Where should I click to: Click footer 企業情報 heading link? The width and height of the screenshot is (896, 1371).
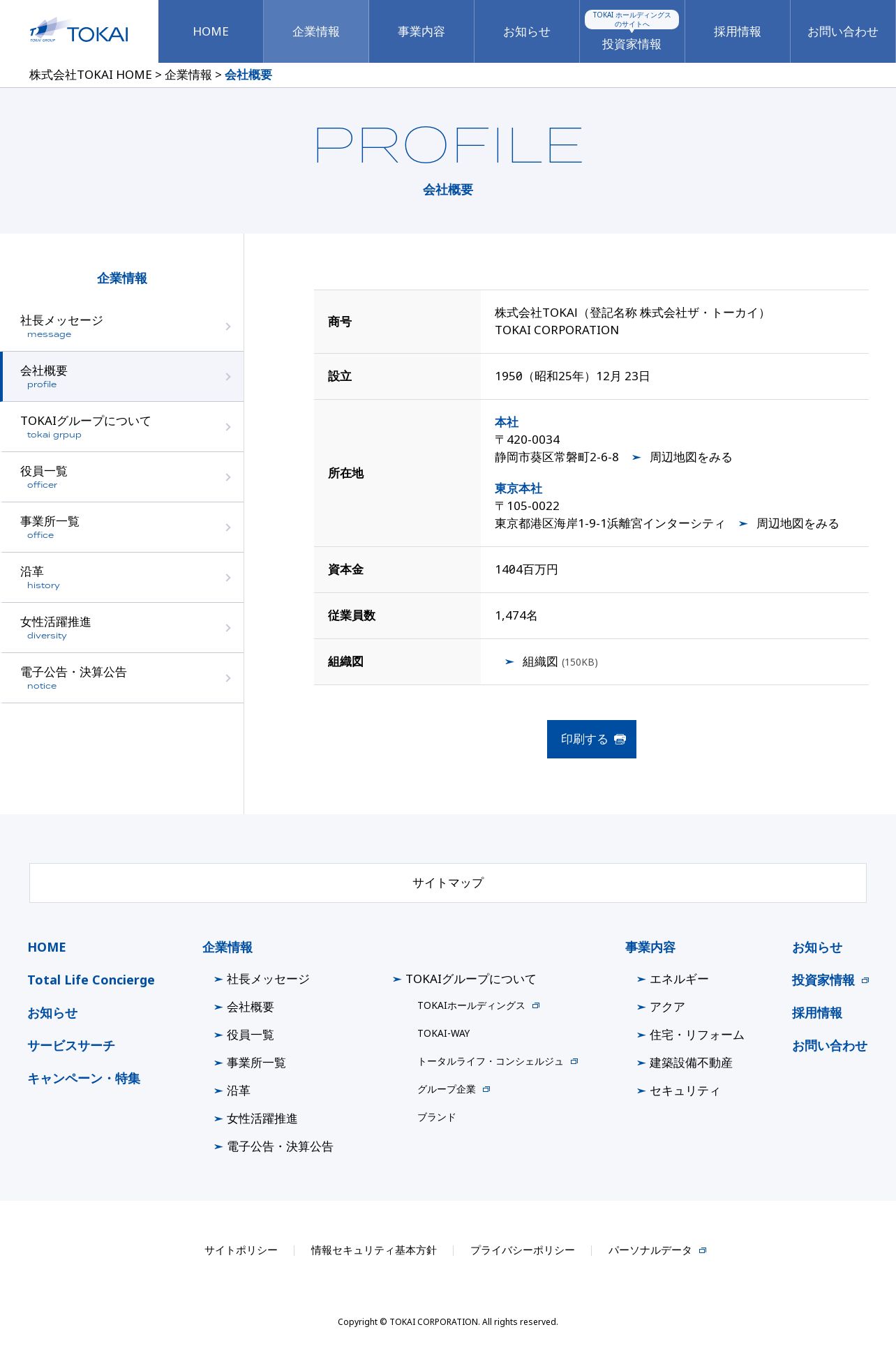(227, 947)
